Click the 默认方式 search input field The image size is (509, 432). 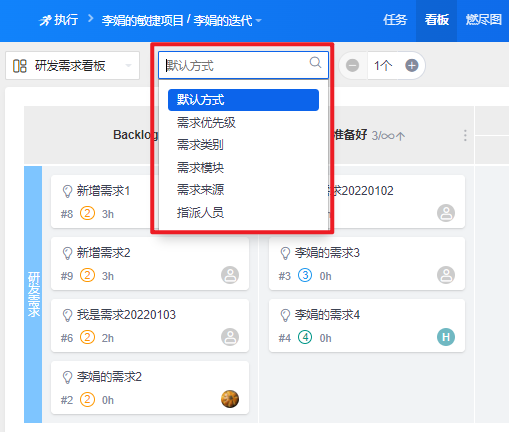click(237, 65)
